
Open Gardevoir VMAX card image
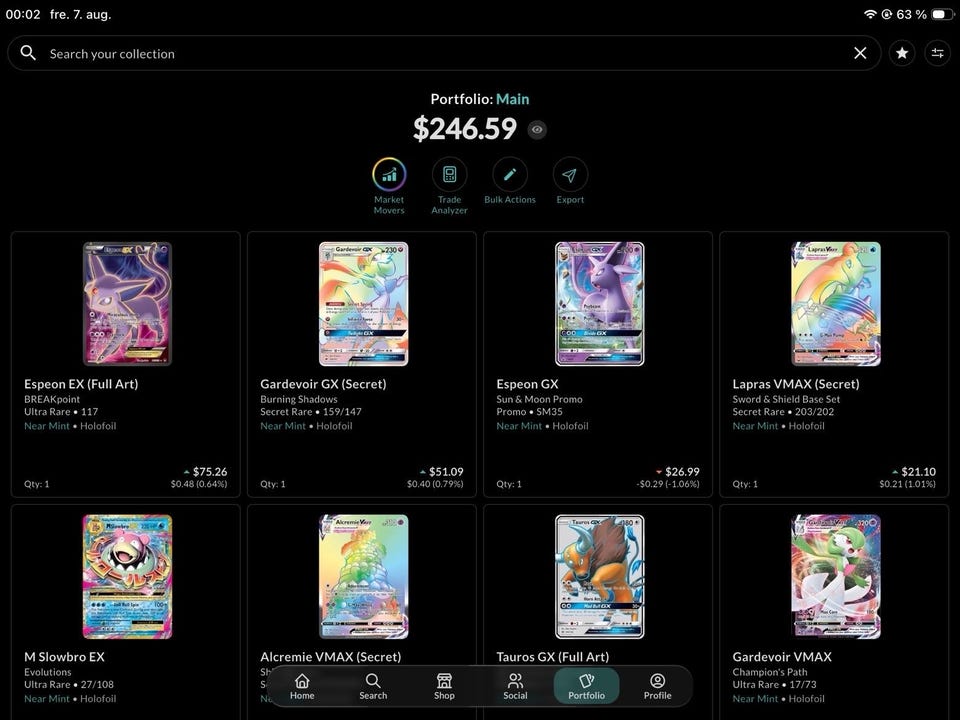(836, 577)
